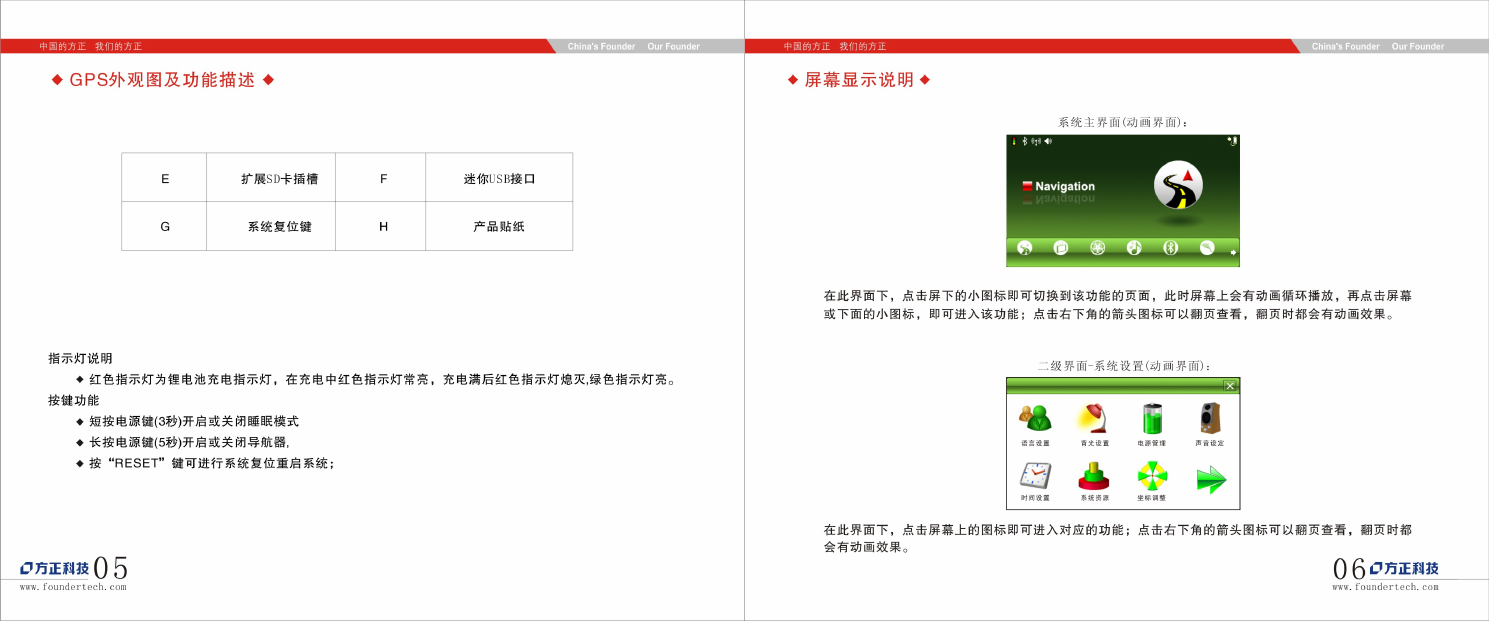Image resolution: width=1489 pixels, height=621 pixels.
Task: Open 坐标调整 calibration target icon
Action: [1152, 476]
